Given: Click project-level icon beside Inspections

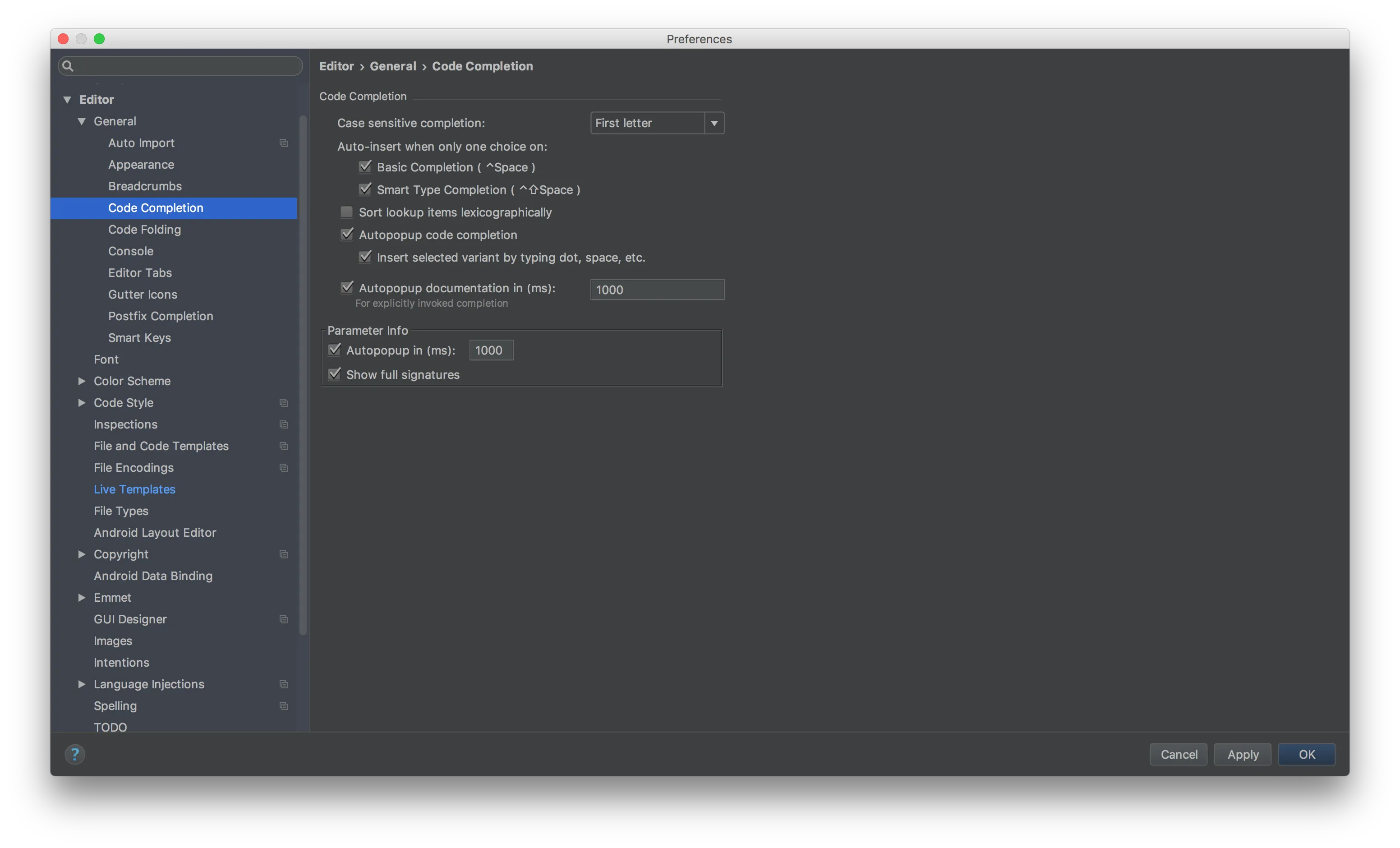Looking at the screenshot, I should coord(284,424).
